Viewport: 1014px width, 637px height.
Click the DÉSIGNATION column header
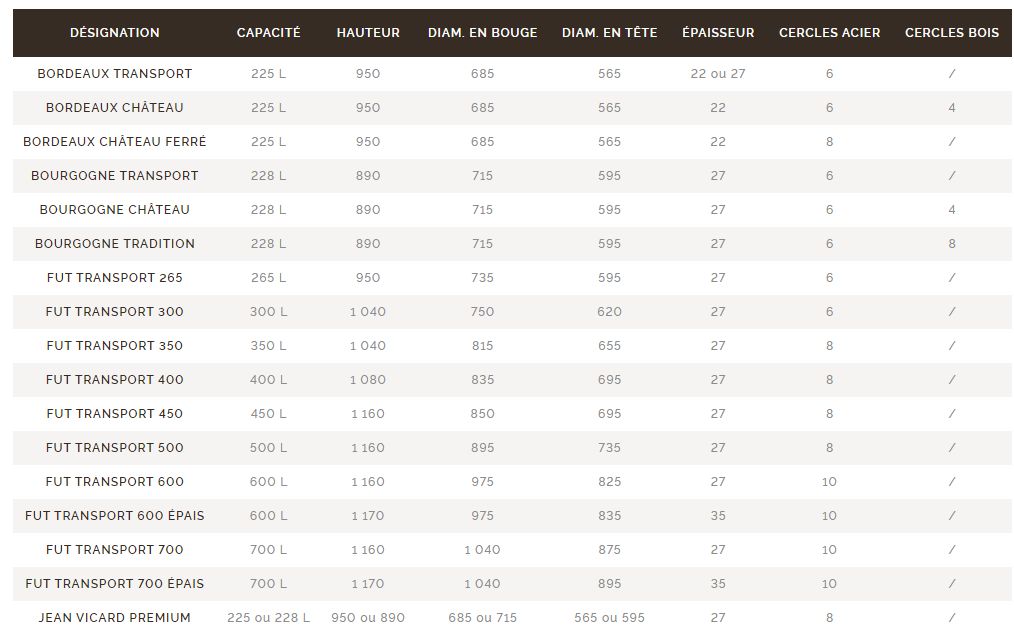click(x=115, y=33)
